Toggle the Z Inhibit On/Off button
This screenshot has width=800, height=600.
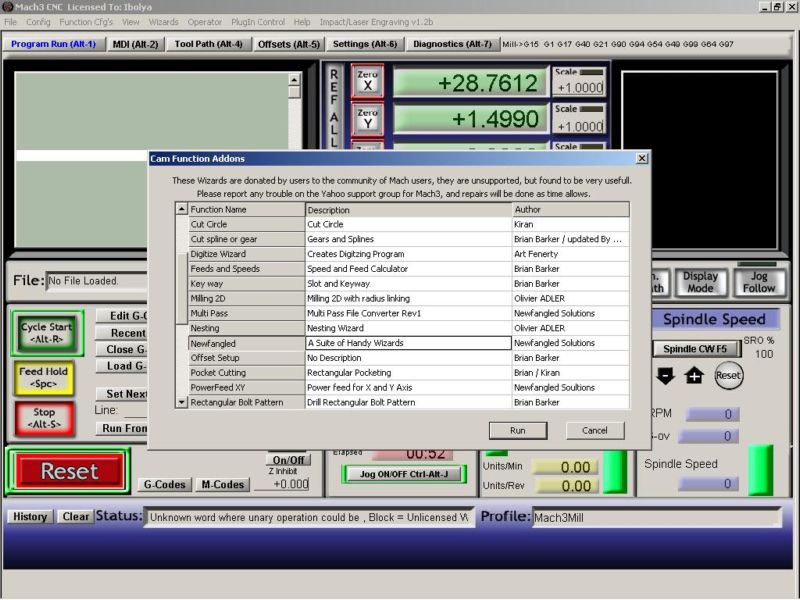288,460
